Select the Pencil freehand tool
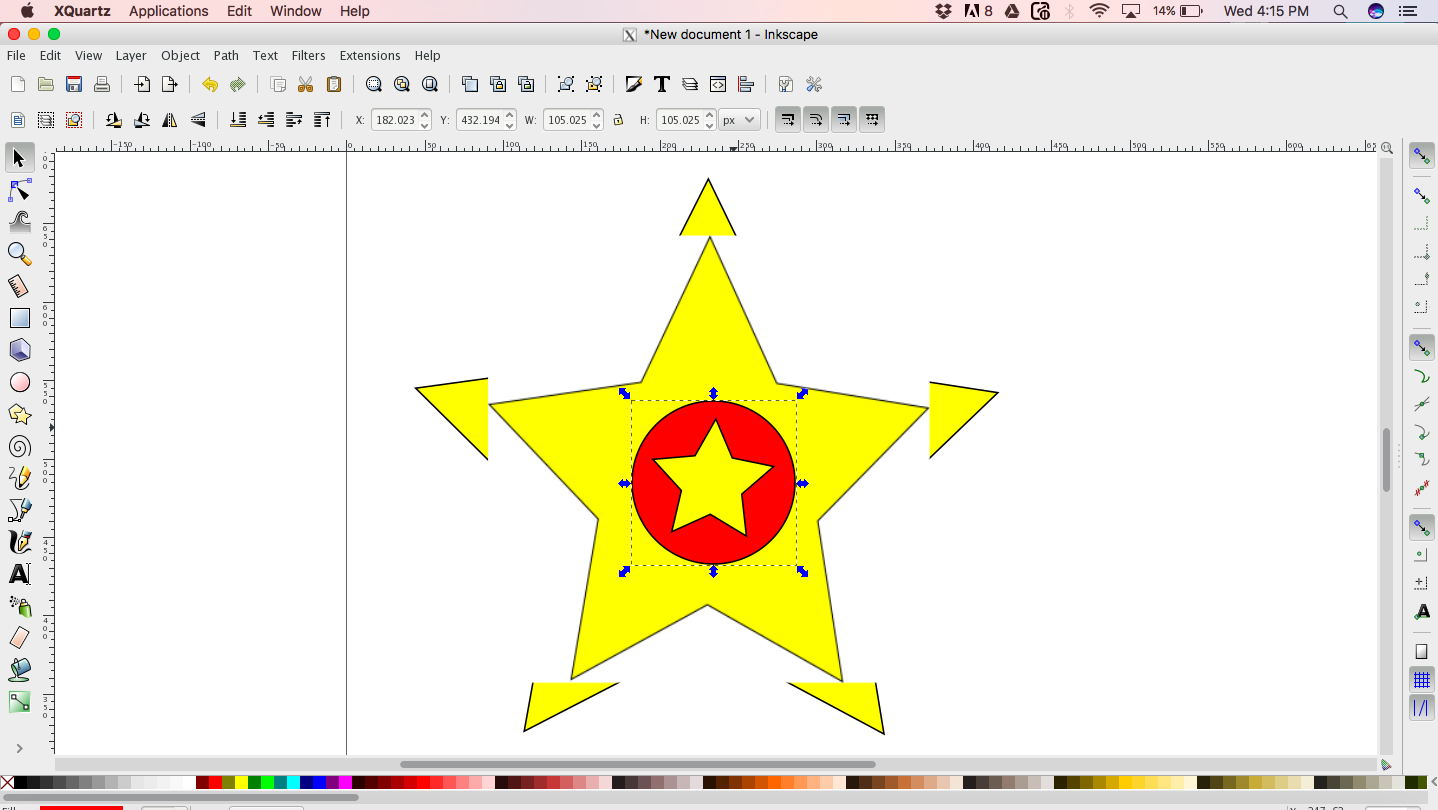The image size is (1438, 810). coord(19,478)
